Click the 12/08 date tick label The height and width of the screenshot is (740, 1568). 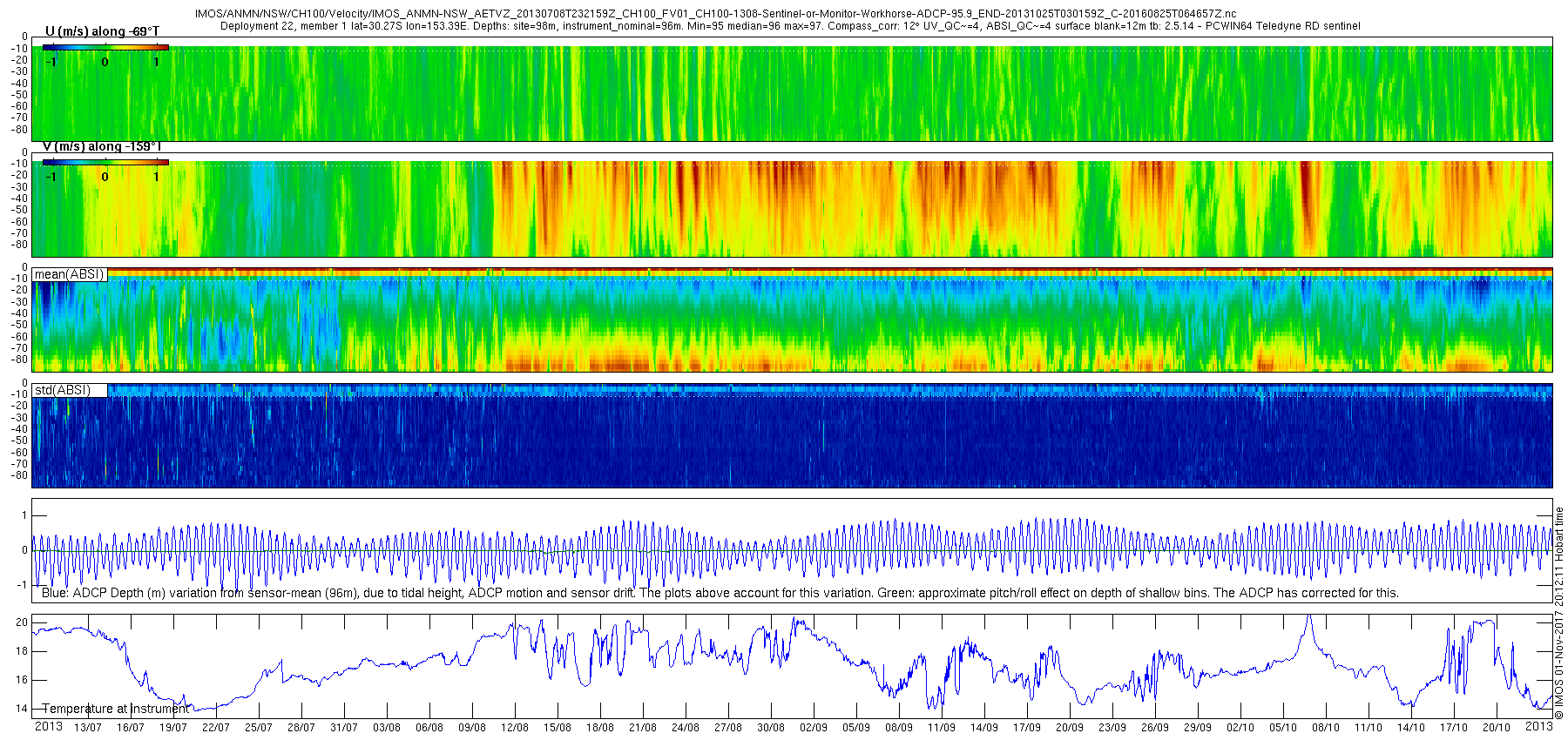tap(514, 728)
